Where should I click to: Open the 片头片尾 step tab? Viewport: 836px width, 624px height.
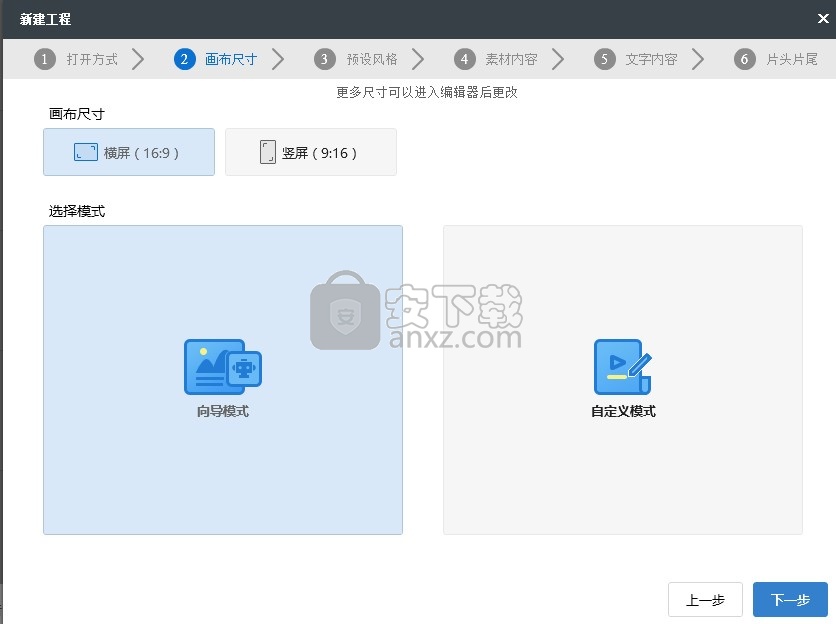[791, 59]
